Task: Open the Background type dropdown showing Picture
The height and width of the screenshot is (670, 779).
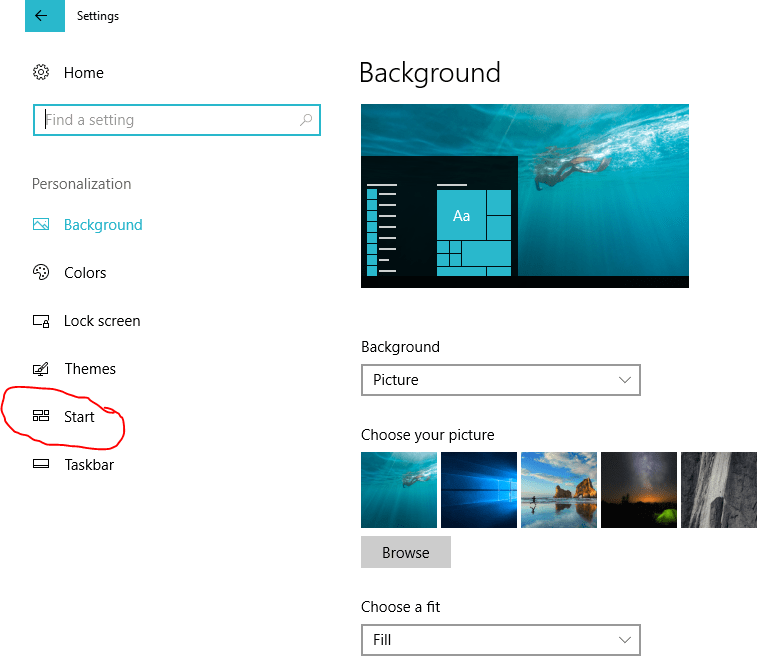Action: pyautogui.click(x=501, y=380)
